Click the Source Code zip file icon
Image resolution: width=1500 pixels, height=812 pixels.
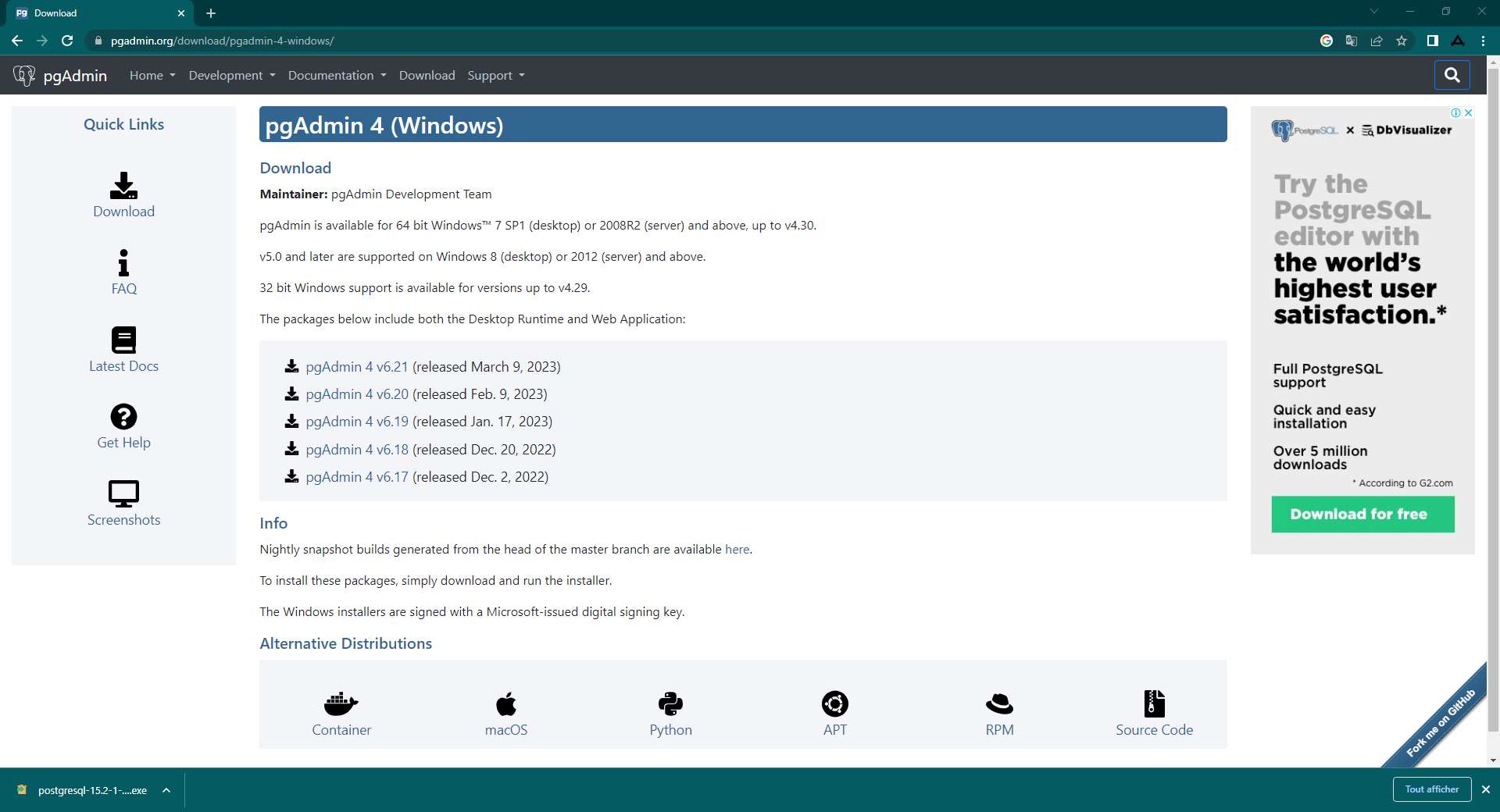coord(1155,703)
